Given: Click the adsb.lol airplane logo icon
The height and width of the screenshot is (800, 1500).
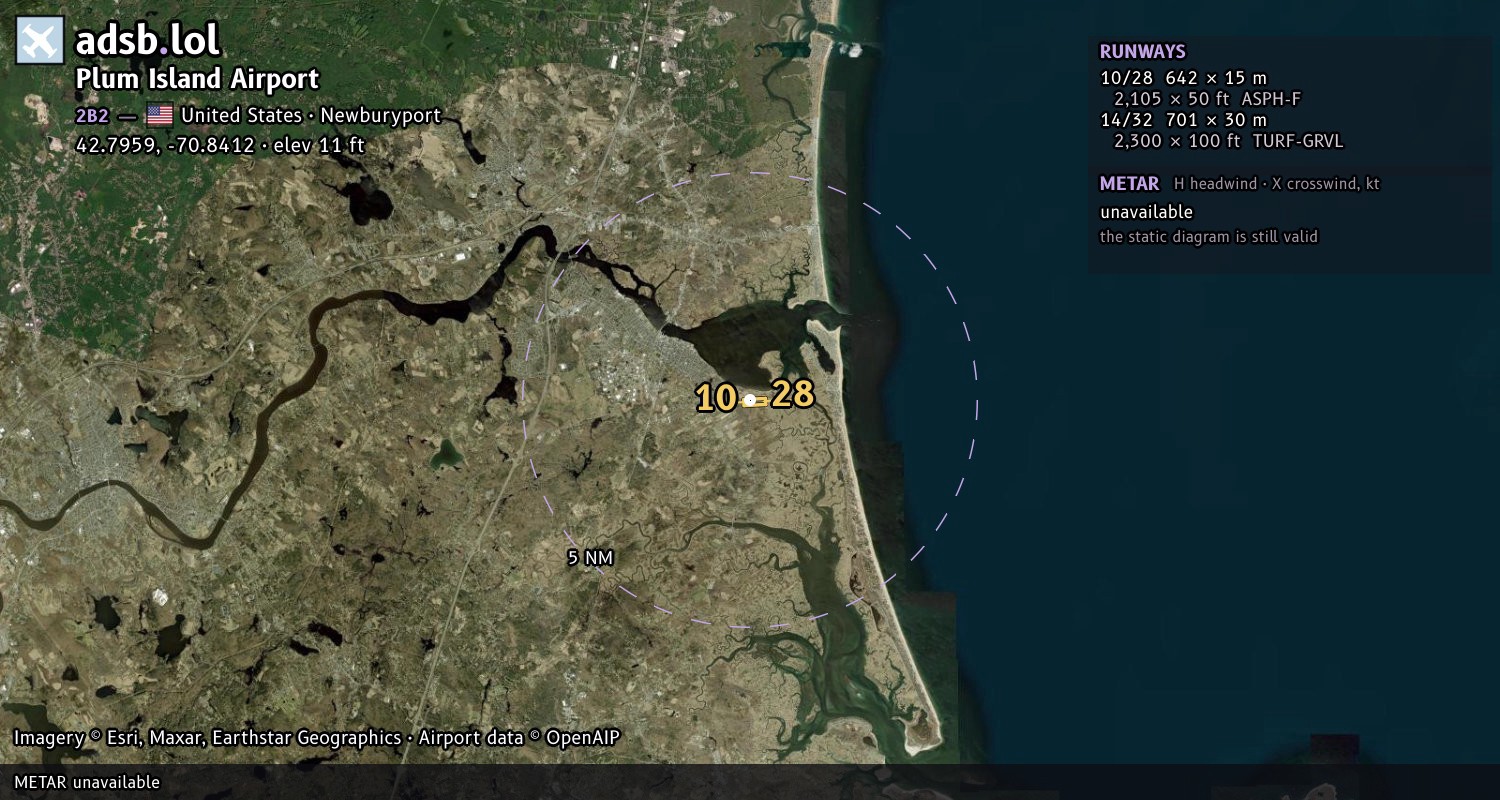Looking at the screenshot, I should 40,40.
